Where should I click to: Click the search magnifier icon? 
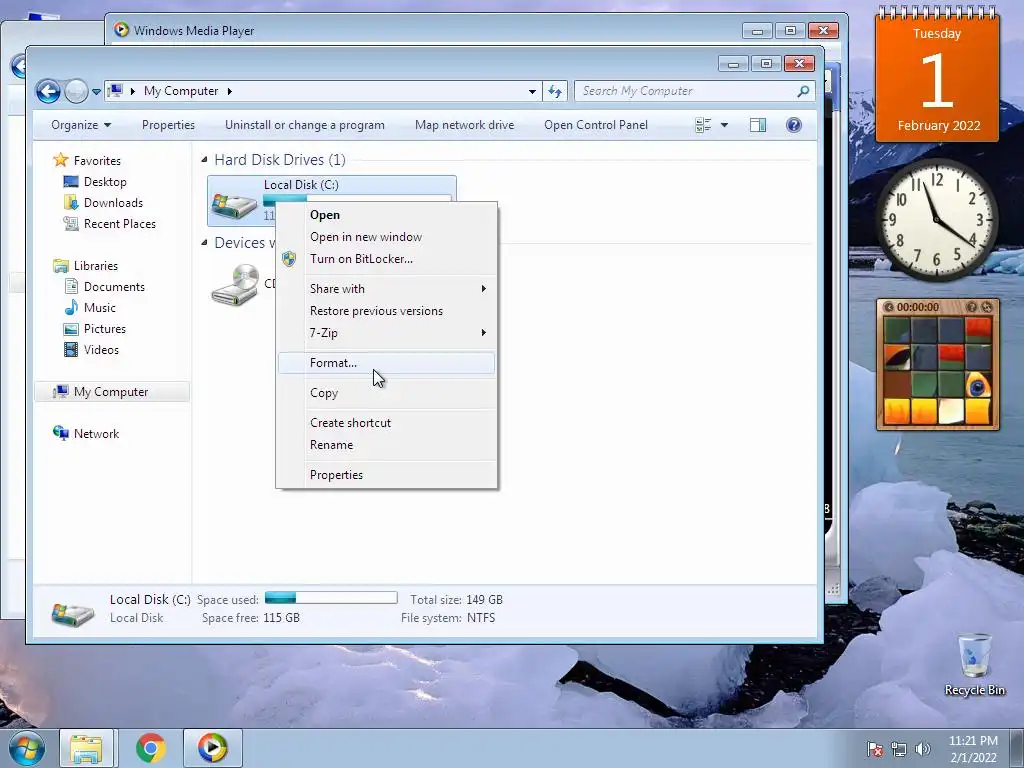point(803,91)
